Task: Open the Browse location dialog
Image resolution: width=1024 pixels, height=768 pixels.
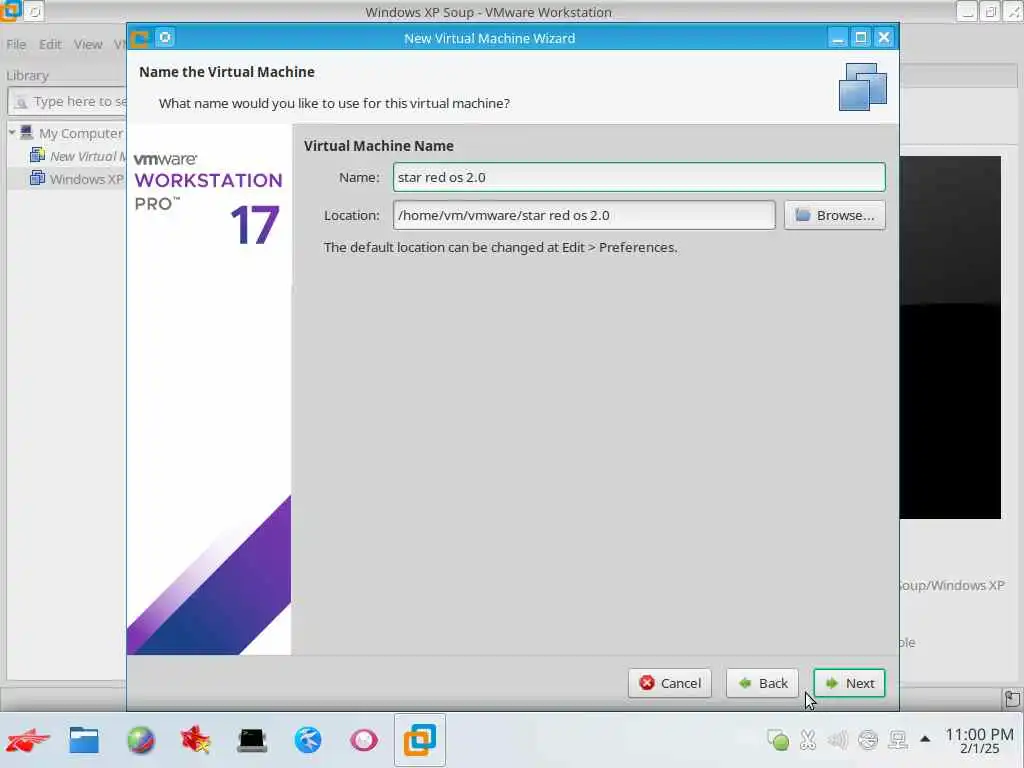Action: 835,215
